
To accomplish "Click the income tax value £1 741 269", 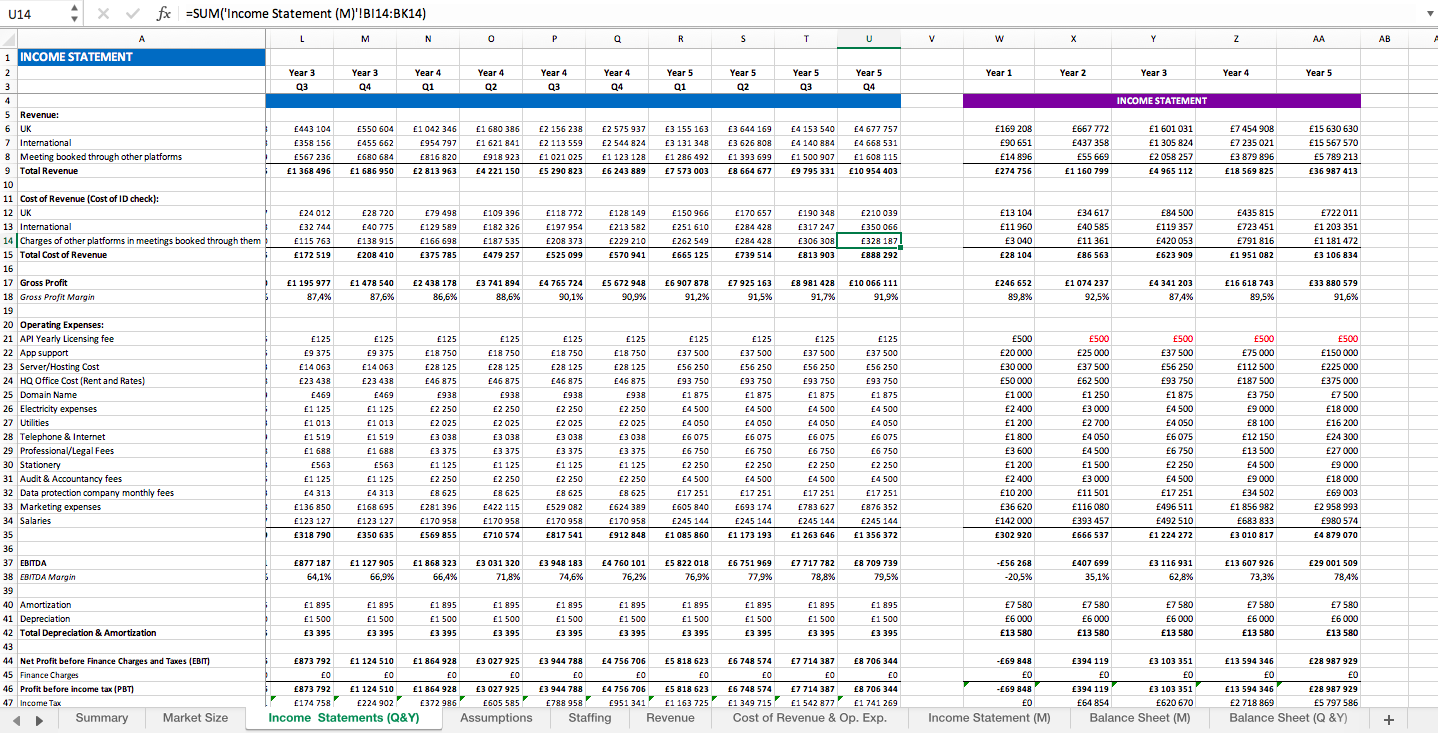I will (x=869, y=702).
